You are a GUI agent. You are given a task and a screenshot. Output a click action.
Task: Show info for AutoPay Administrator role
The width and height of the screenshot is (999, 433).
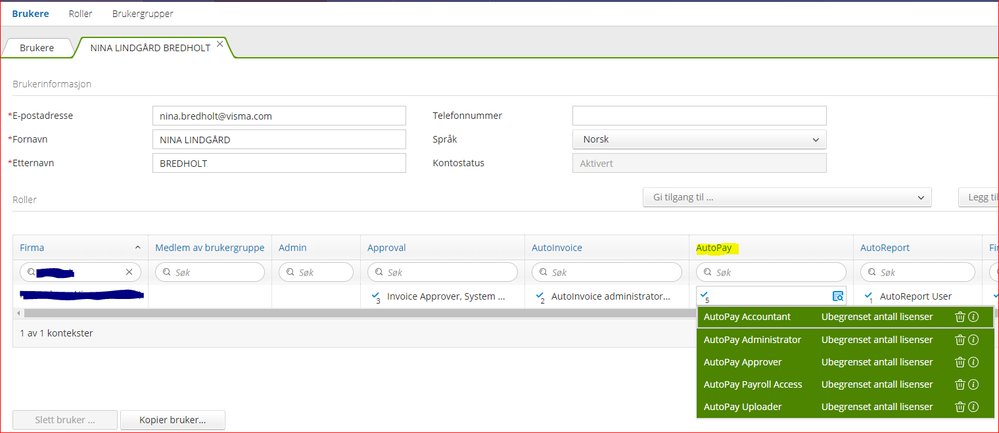973,340
